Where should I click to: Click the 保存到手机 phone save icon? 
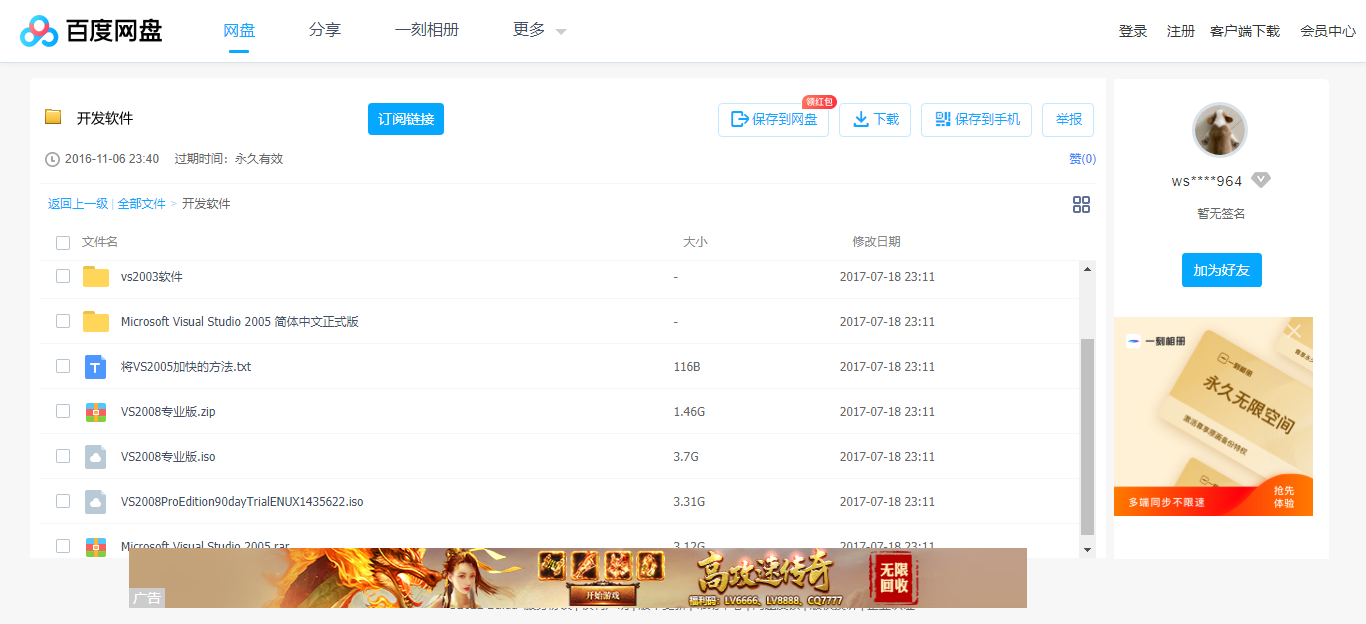click(944, 119)
